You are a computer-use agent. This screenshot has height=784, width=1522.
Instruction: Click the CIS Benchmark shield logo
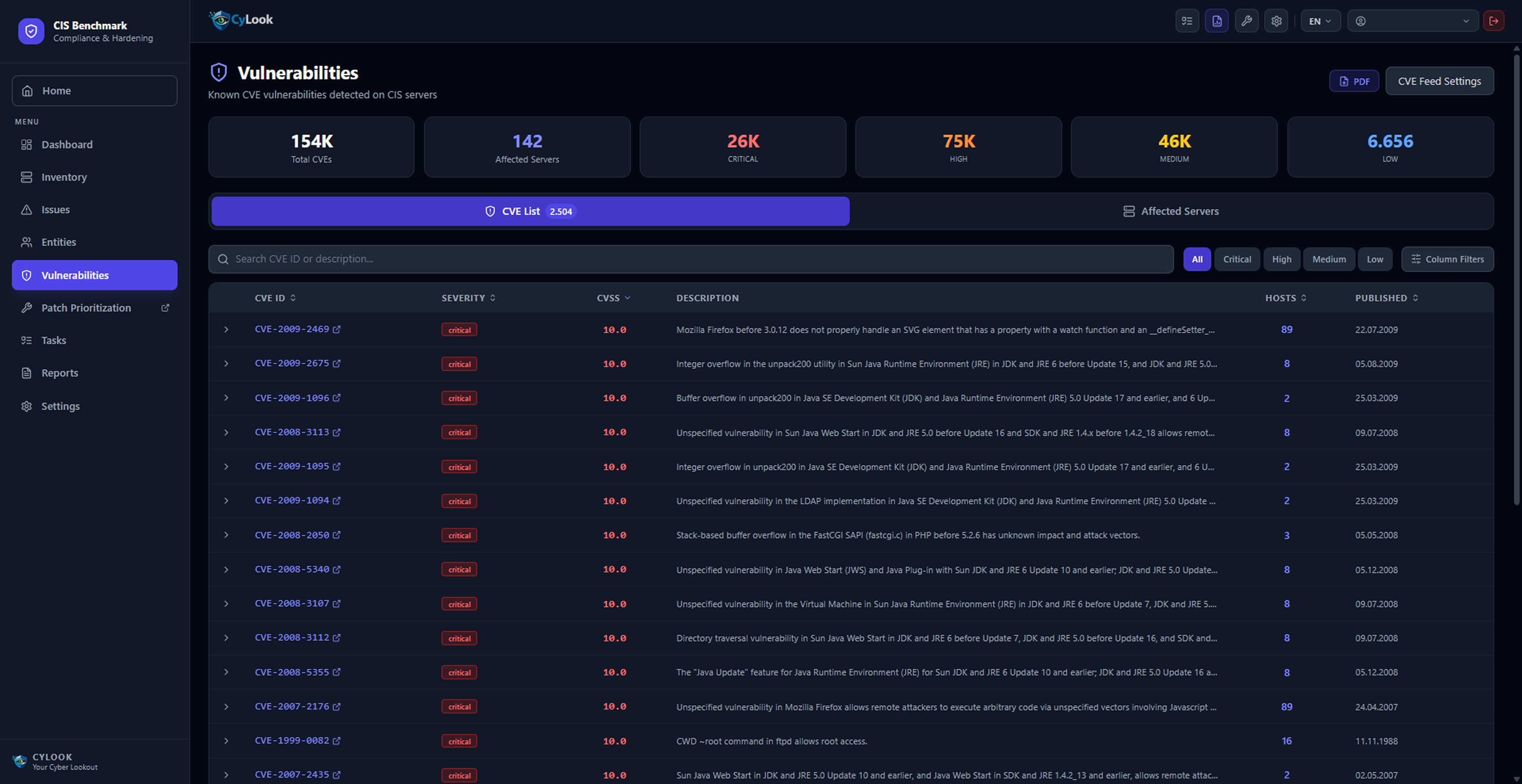click(31, 31)
